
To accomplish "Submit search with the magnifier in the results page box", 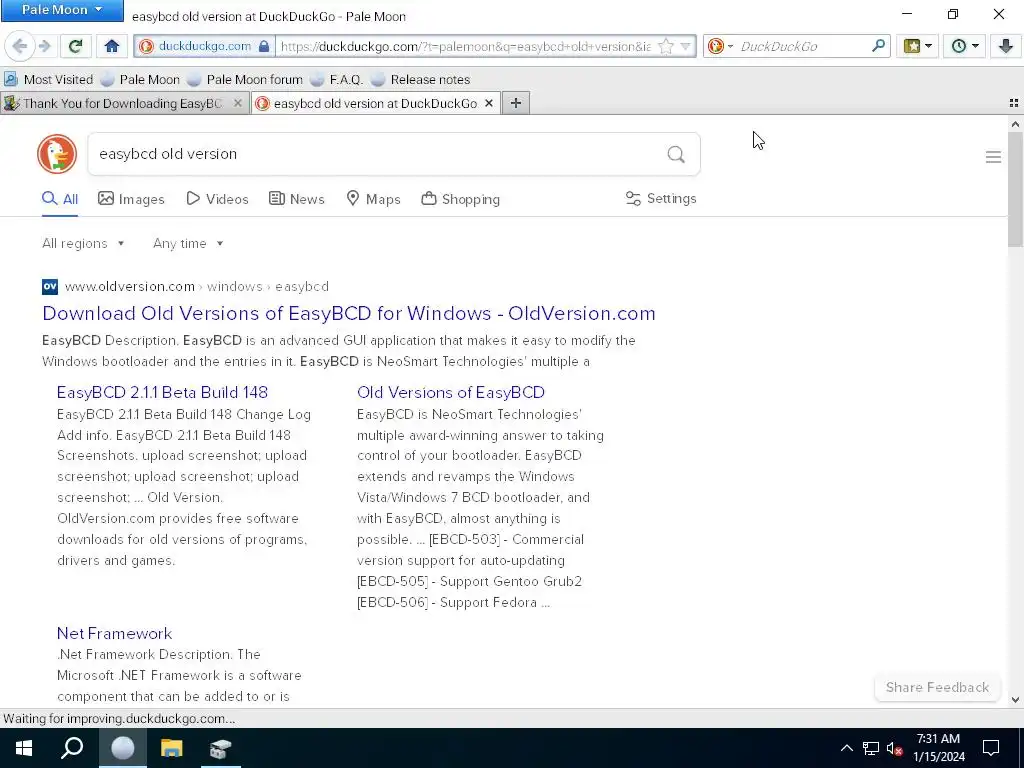I will tap(676, 154).
